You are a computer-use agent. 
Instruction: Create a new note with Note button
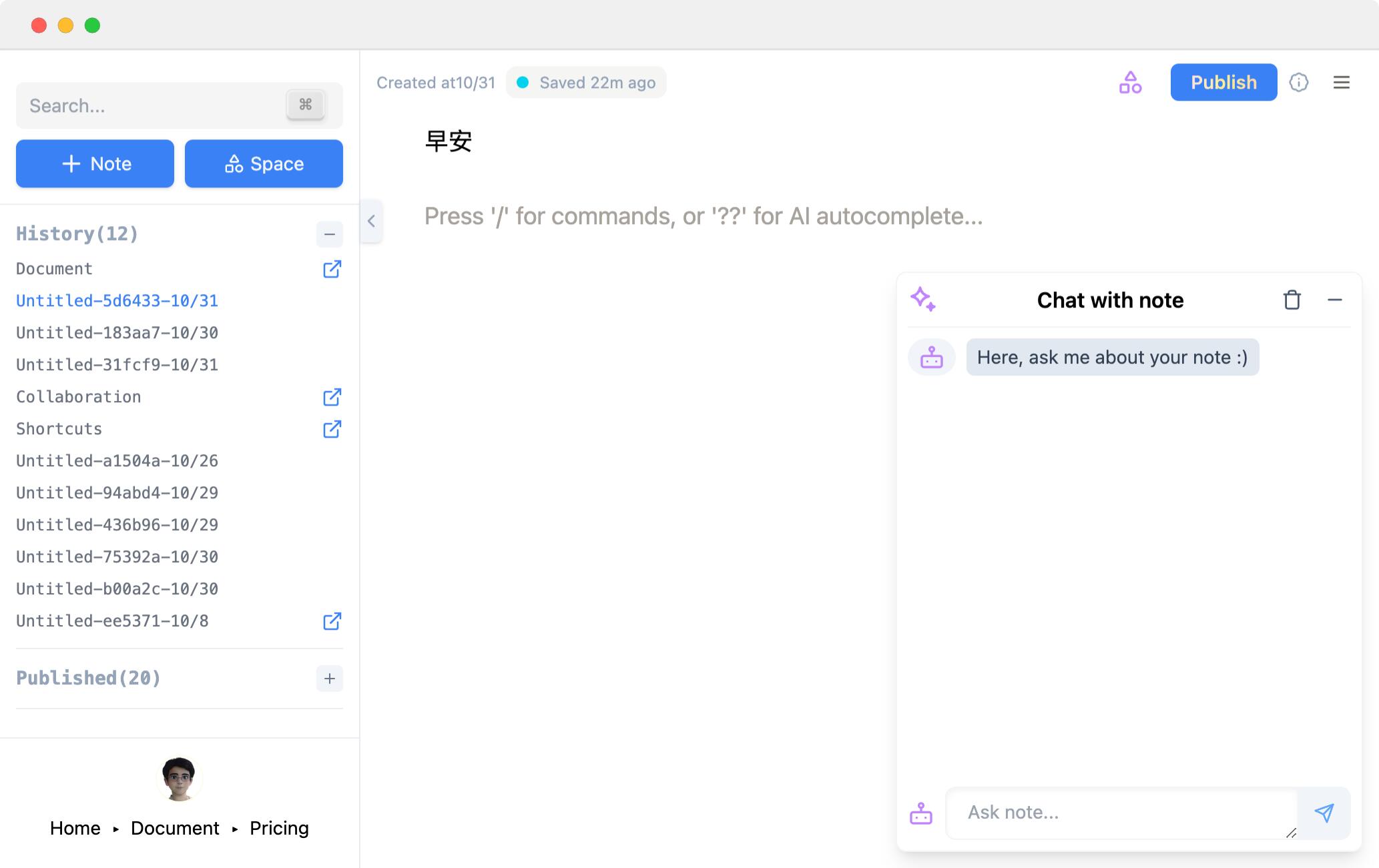95,163
